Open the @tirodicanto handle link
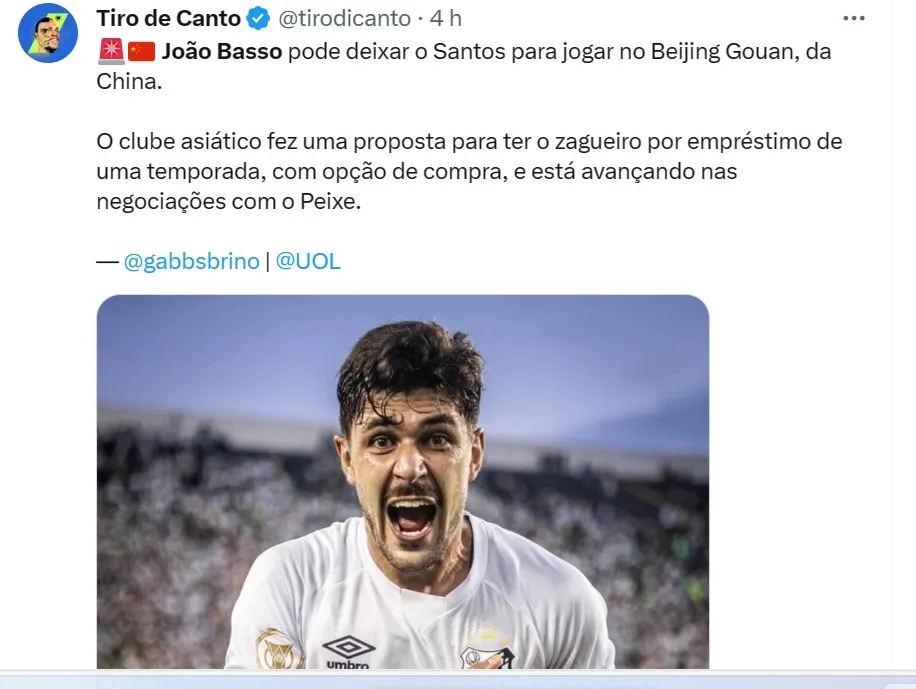Image resolution: width=916 pixels, height=689 pixels. click(345, 19)
